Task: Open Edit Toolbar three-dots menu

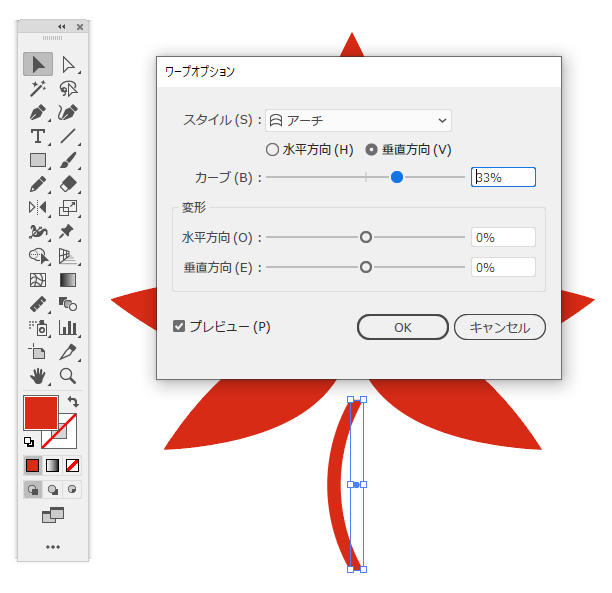Action: click(x=53, y=547)
